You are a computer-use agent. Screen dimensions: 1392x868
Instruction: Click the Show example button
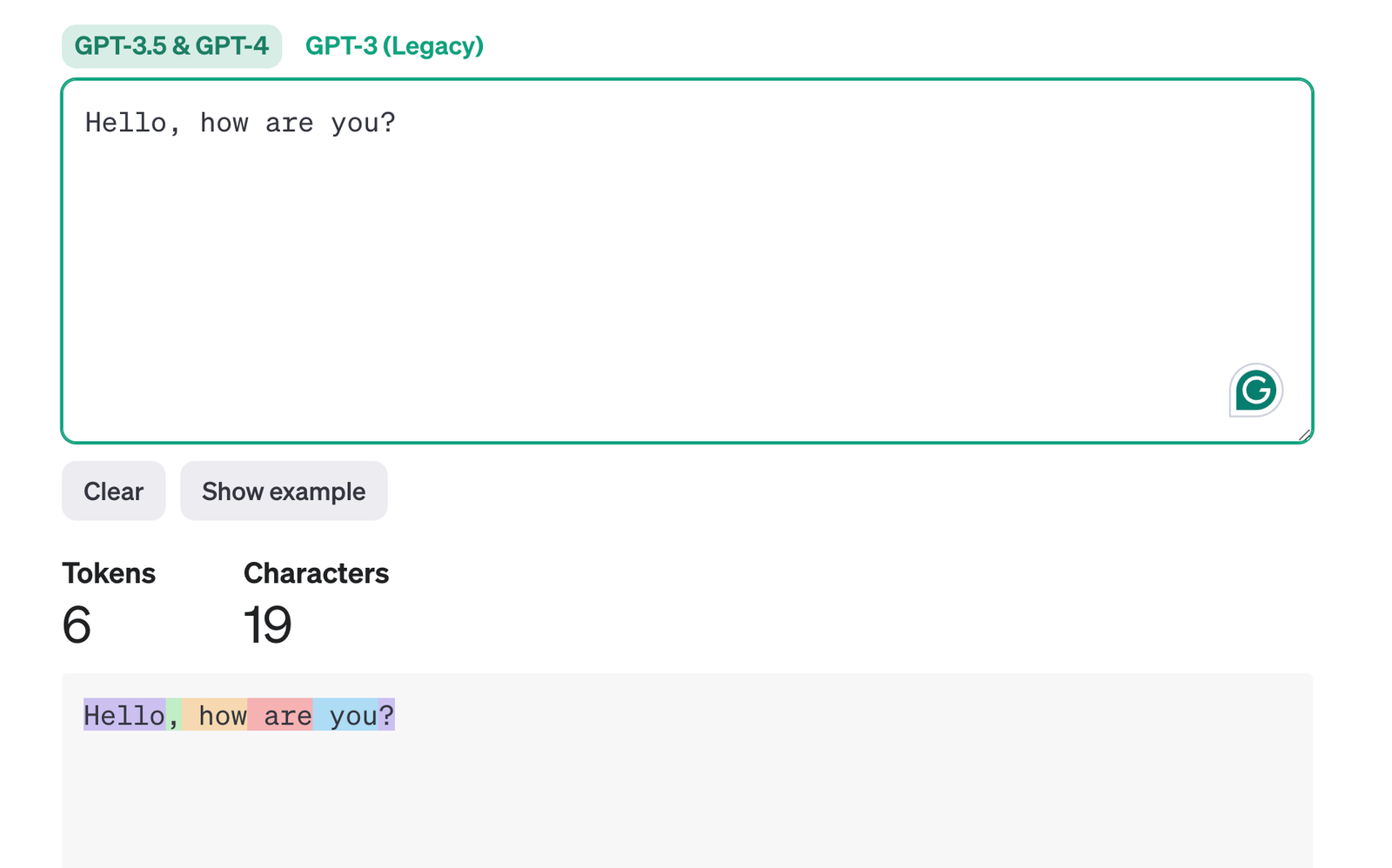pyautogui.click(x=284, y=491)
